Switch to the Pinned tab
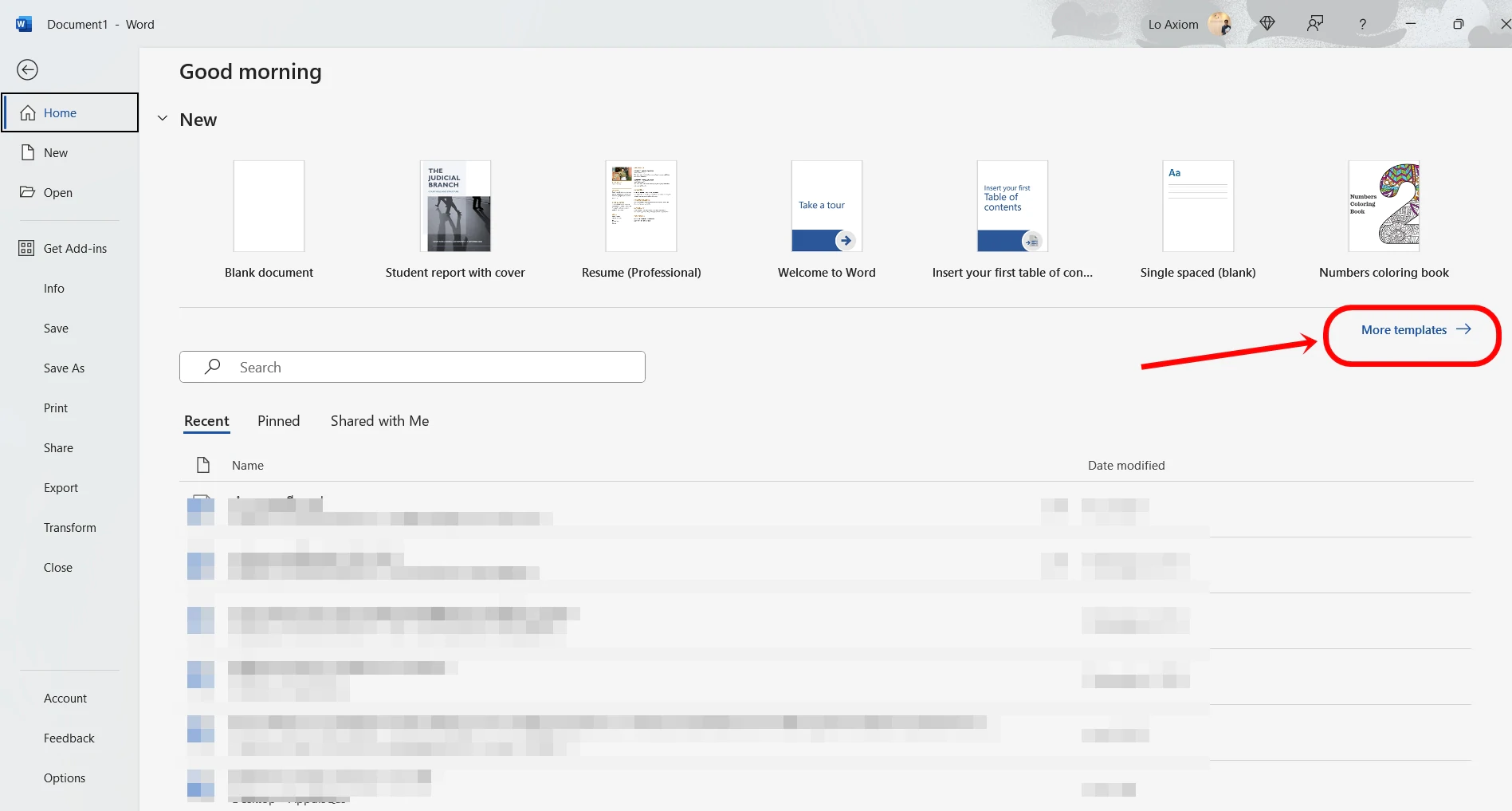Image resolution: width=1512 pixels, height=811 pixels. [278, 421]
